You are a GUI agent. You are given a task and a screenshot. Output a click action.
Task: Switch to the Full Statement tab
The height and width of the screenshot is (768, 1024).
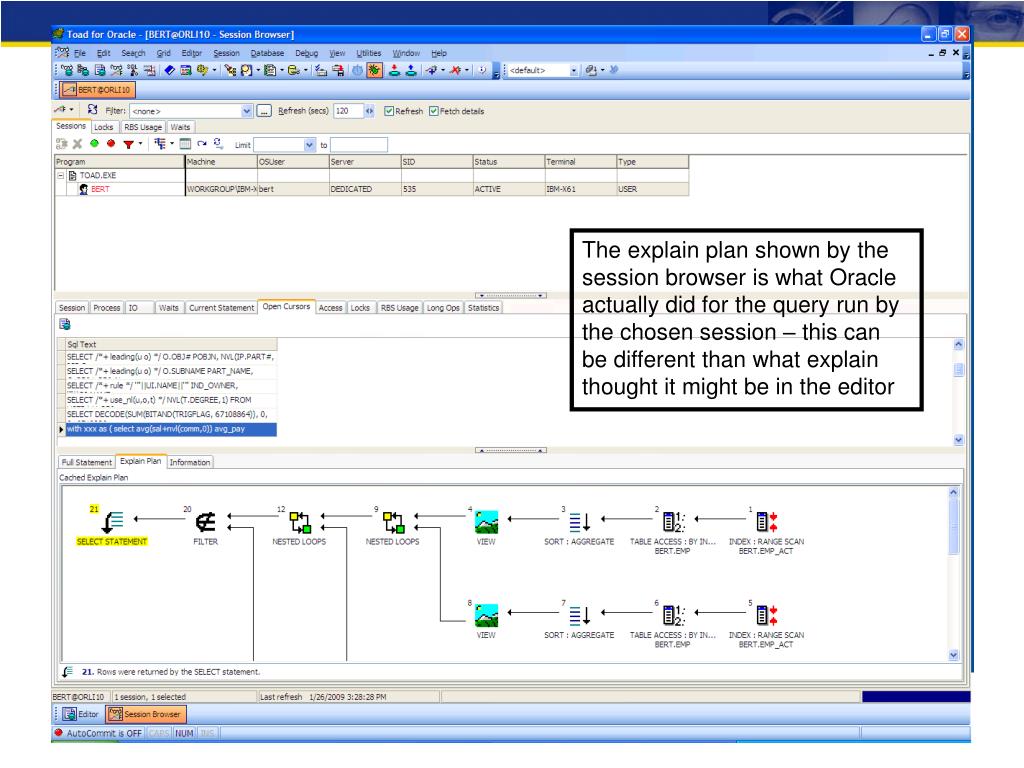coord(86,462)
